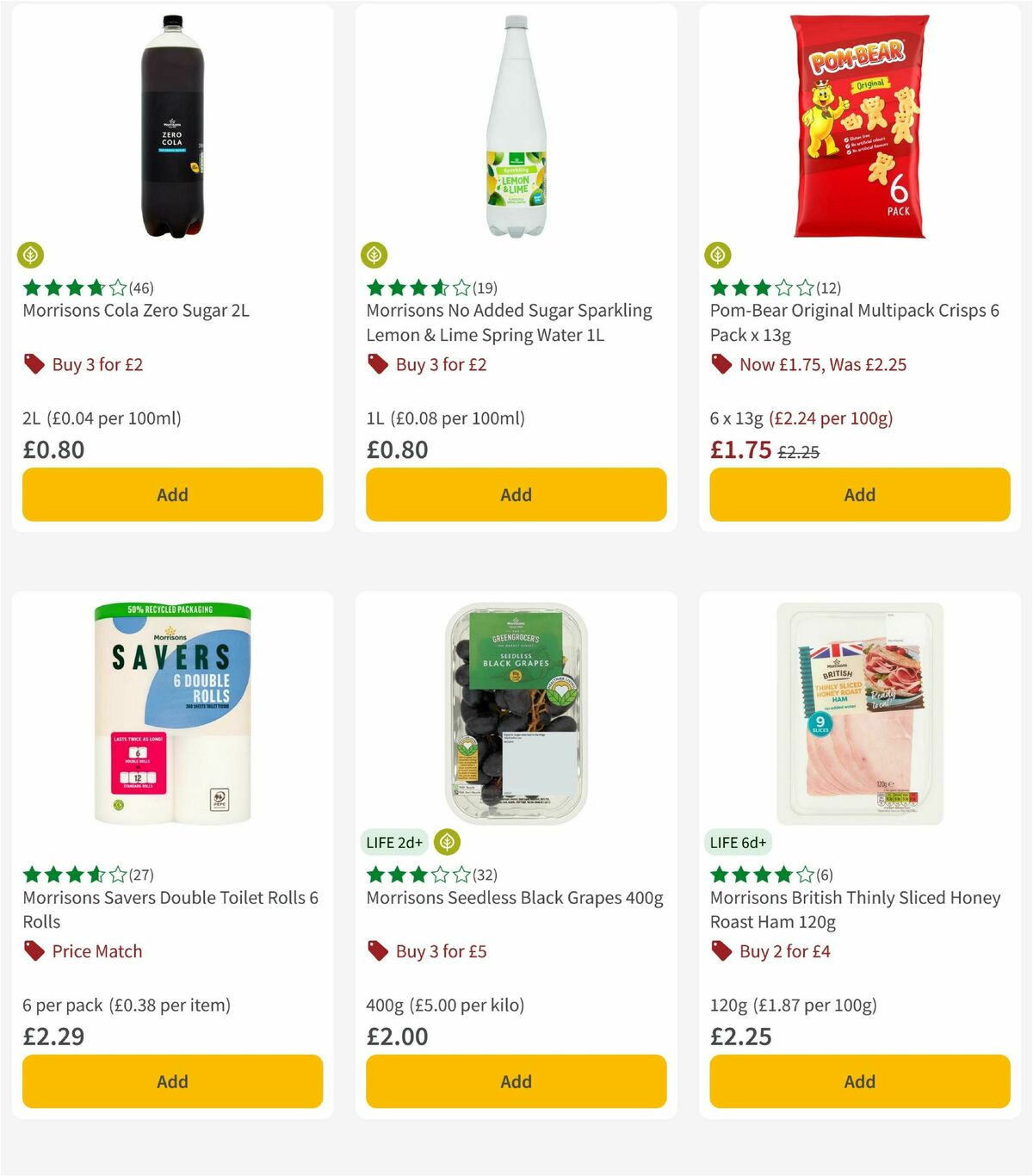Select the red price tag icon on Honey Roast Ham
This screenshot has height=1176, width=1033.
[721, 951]
